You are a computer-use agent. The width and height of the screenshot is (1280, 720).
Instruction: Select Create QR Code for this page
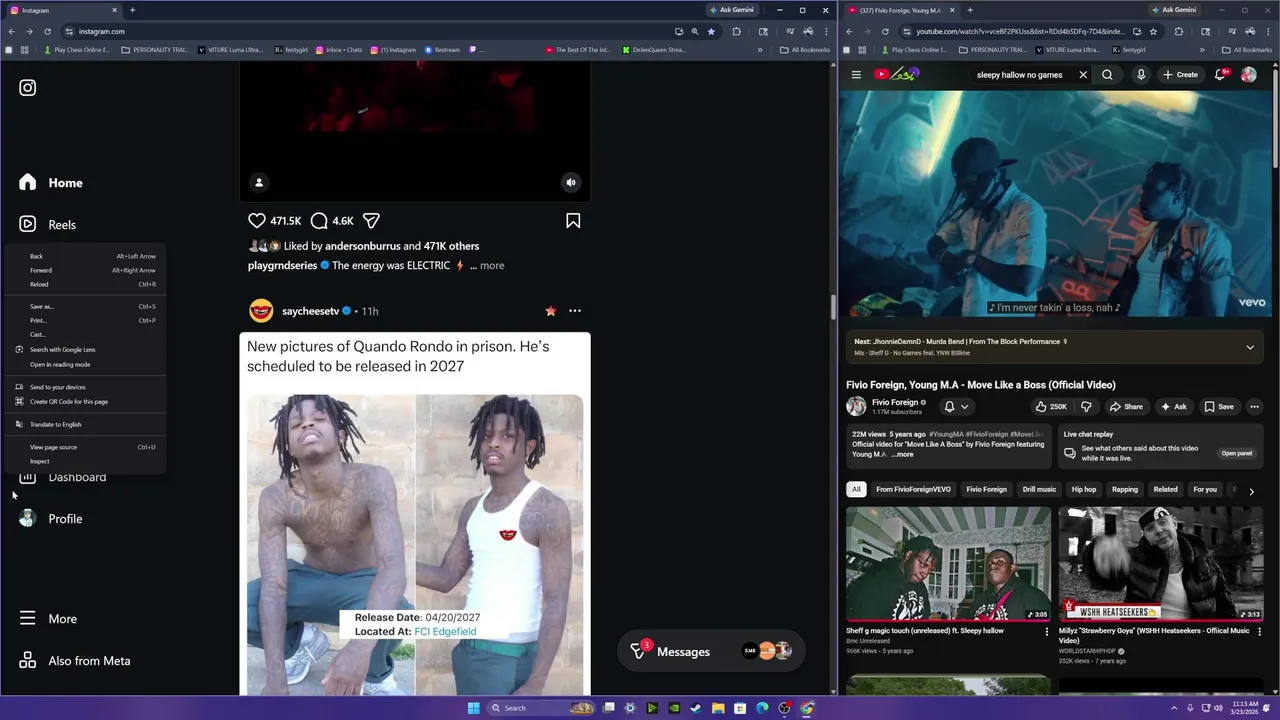85,402
